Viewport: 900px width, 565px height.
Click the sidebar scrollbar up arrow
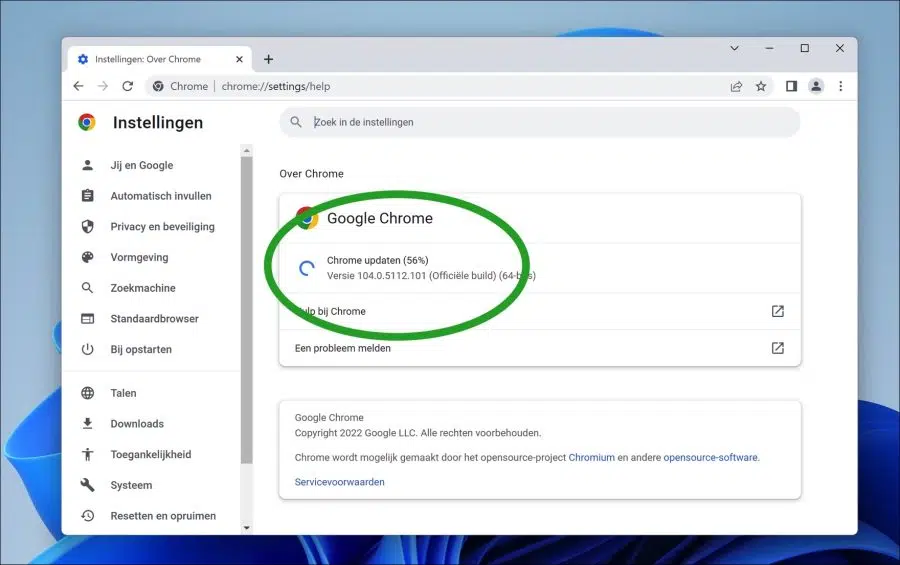pos(247,151)
